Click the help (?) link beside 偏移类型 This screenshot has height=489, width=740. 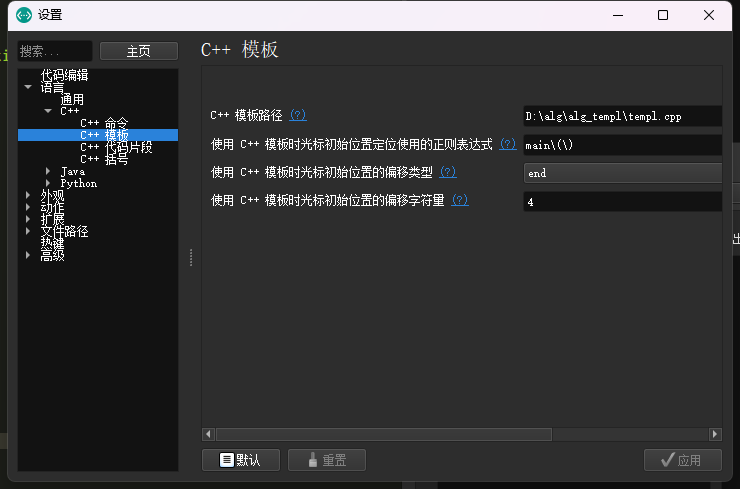(447, 172)
